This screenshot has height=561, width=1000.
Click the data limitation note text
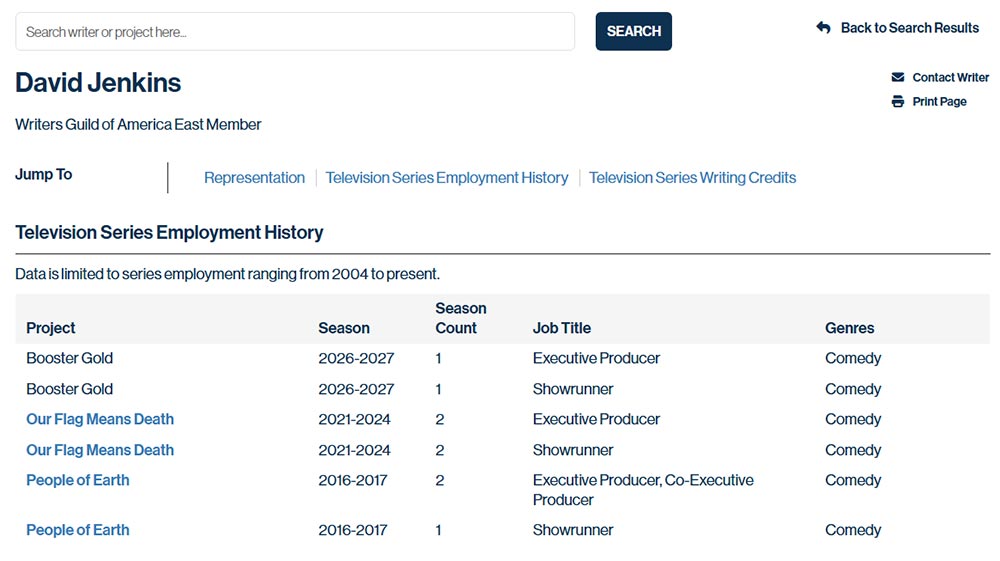pyautogui.click(x=228, y=274)
